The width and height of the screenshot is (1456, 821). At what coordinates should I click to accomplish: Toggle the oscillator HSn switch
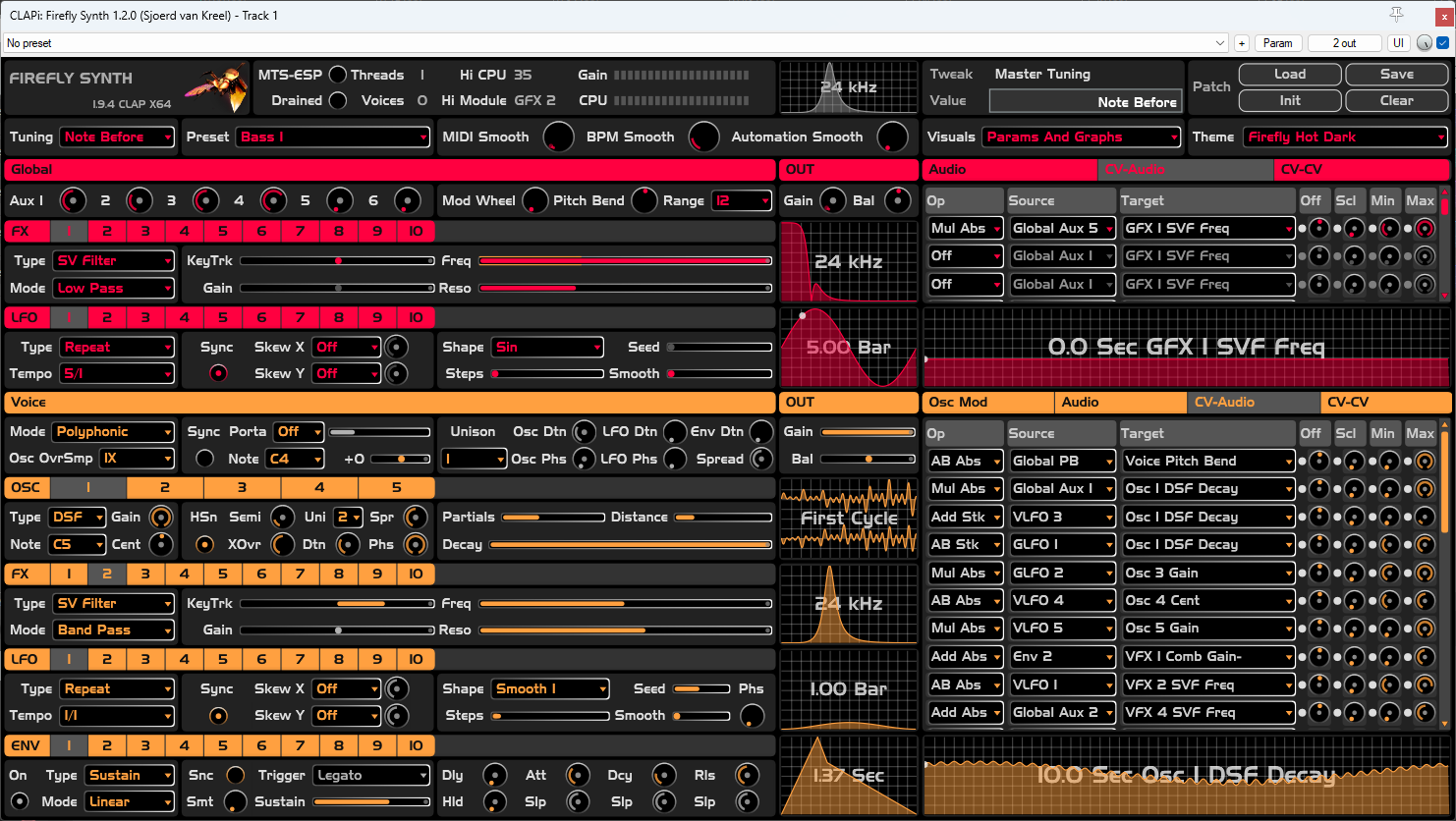coord(205,544)
